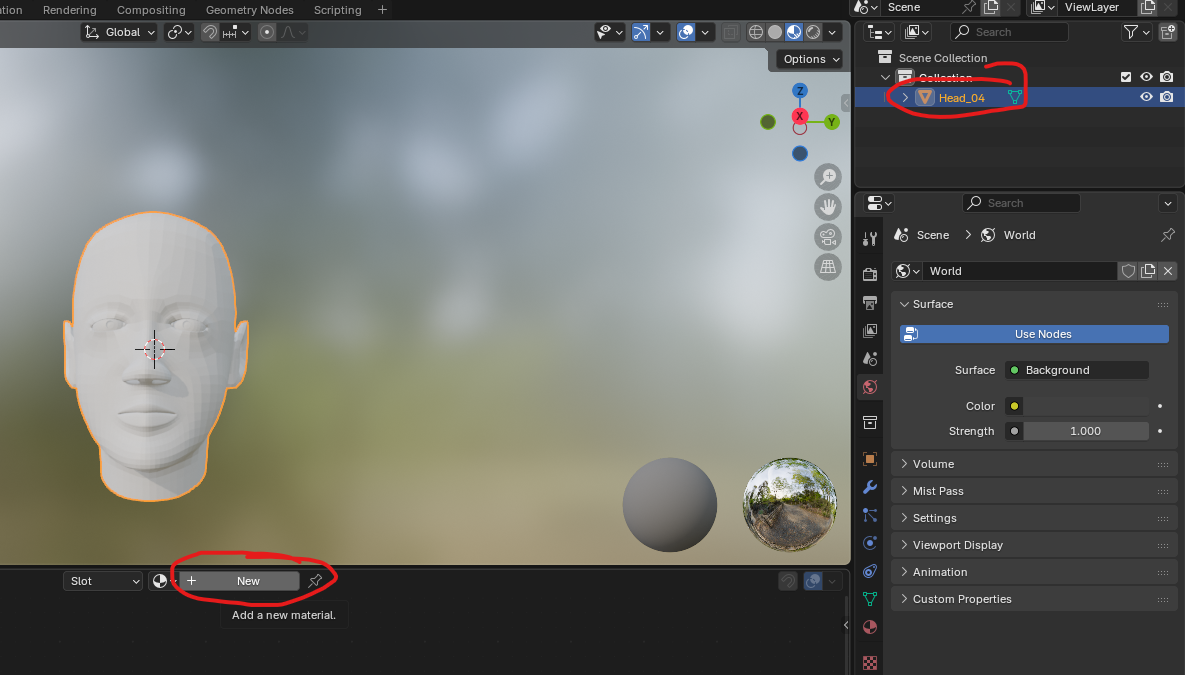Toggle viewport snapping magnet
1185x675 pixels.
209,33
